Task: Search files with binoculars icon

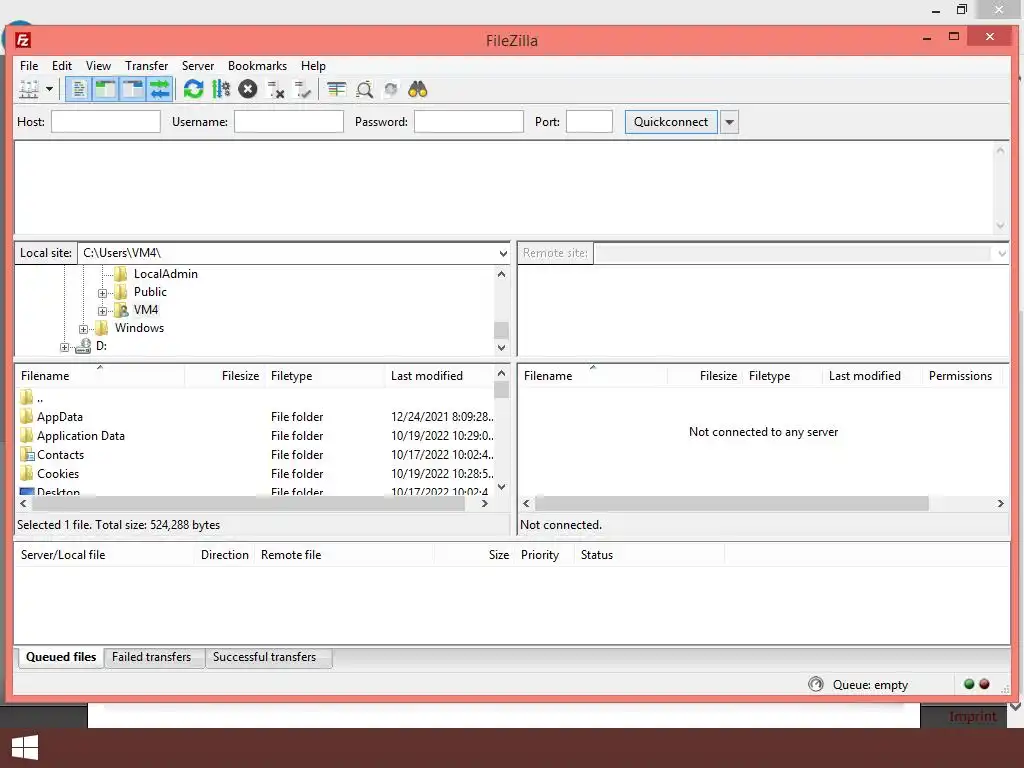Action: (418, 89)
